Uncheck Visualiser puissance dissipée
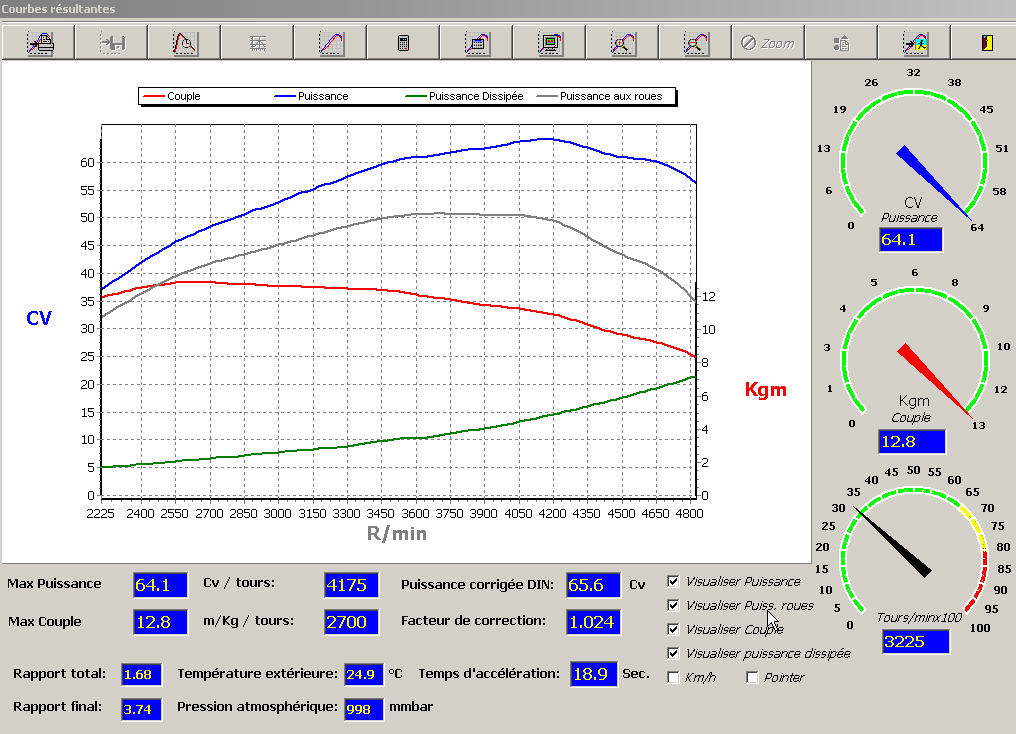This screenshot has height=734, width=1016. pyautogui.click(x=673, y=653)
